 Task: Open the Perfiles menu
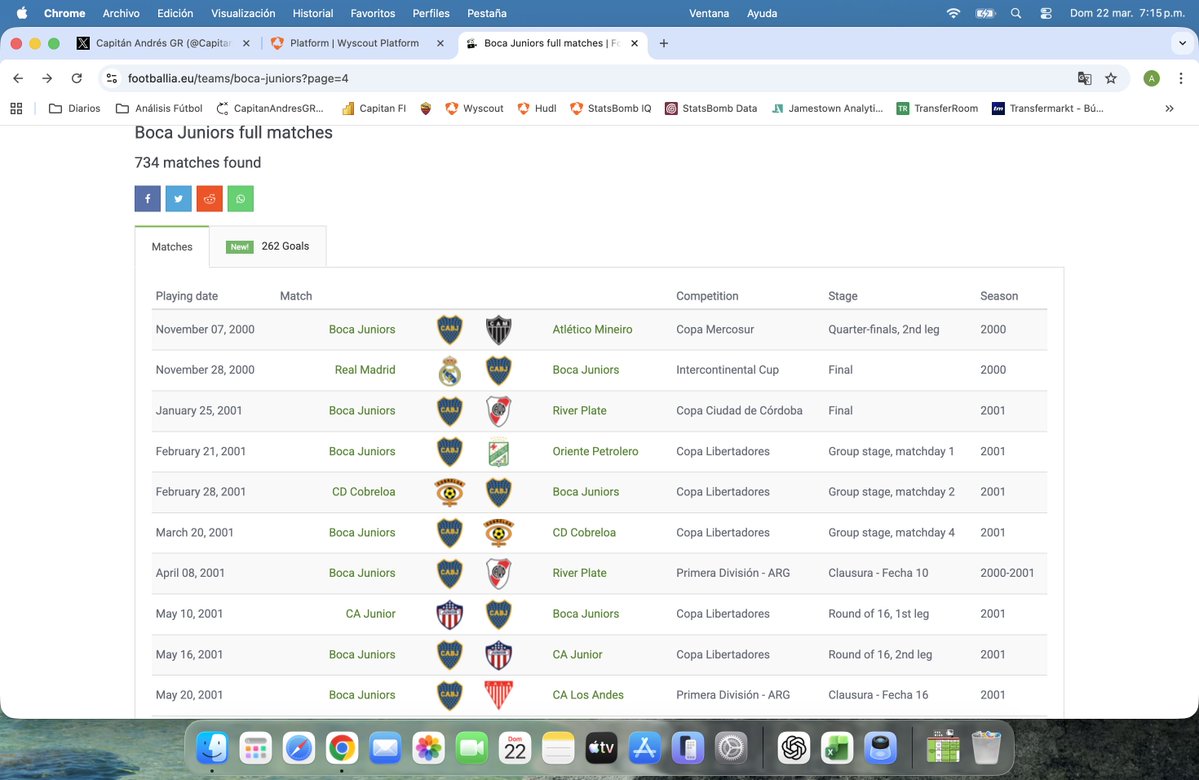pos(431,13)
